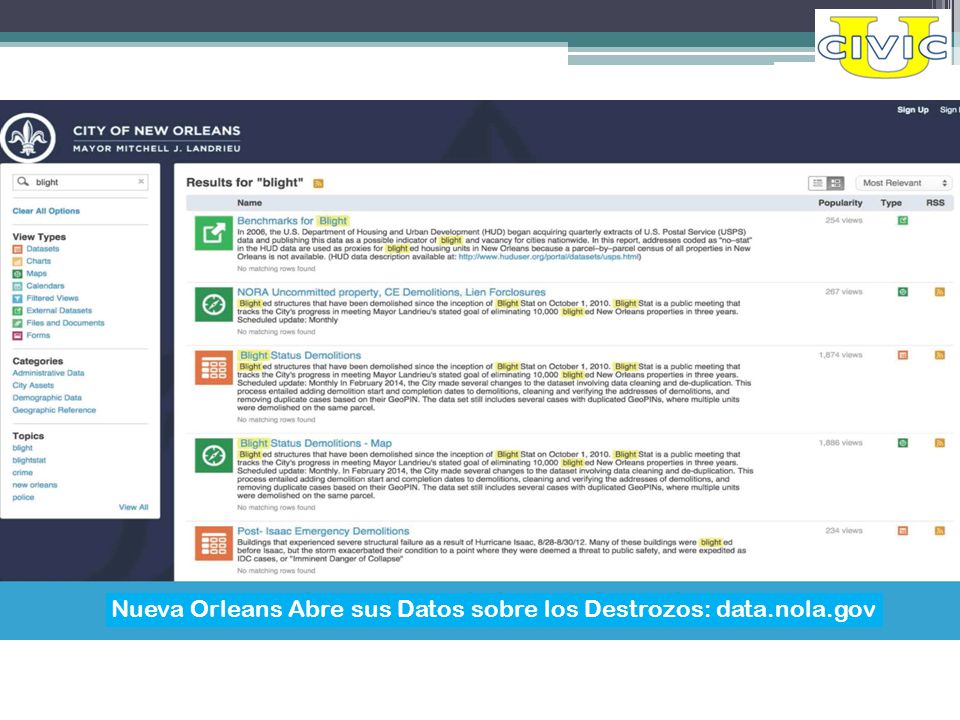The width and height of the screenshot is (960, 720).
Task: Click the External Datasets icon
Action: [17, 311]
